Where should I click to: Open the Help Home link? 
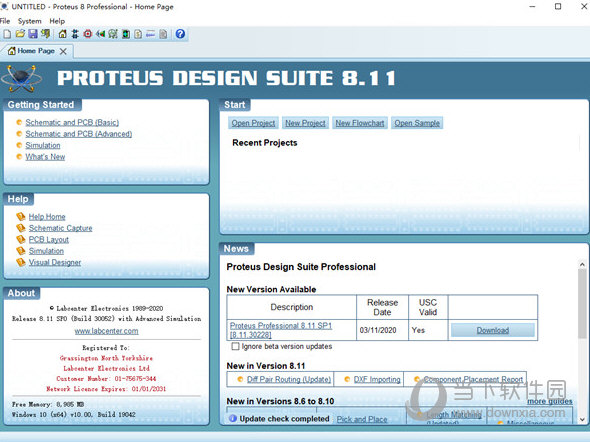(x=47, y=217)
